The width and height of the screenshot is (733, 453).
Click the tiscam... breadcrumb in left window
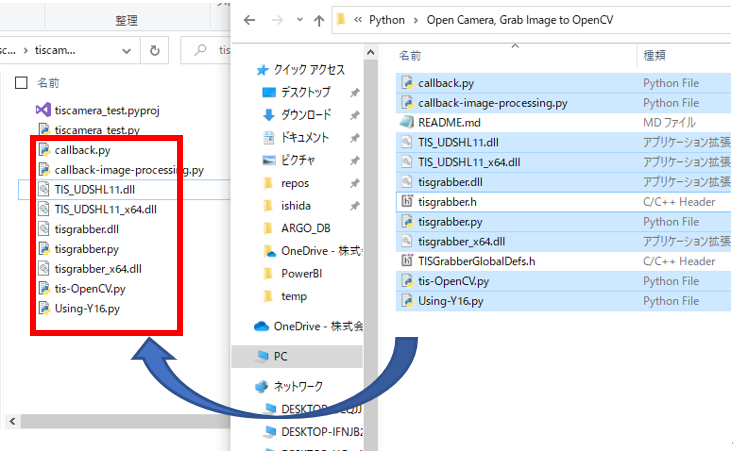pyautogui.click(x=55, y=50)
